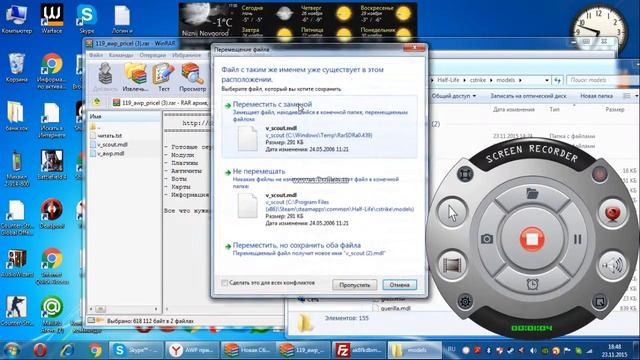The height and width of the screenshot is (360, 640).
Task: Open Computer desktop icon
Action: [x=16, y=18]
